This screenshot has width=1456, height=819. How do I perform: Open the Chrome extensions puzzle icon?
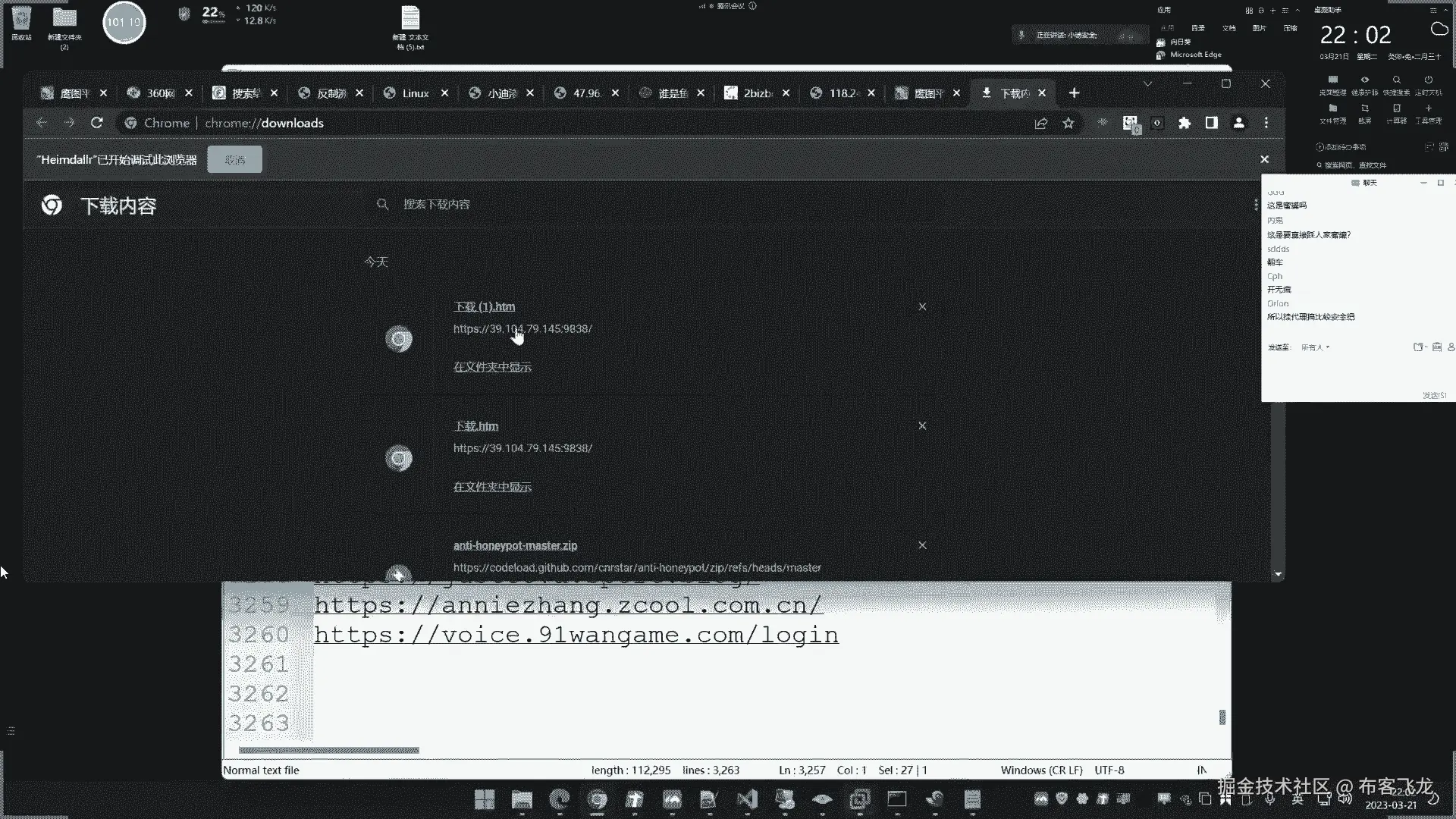point(1185,123)
